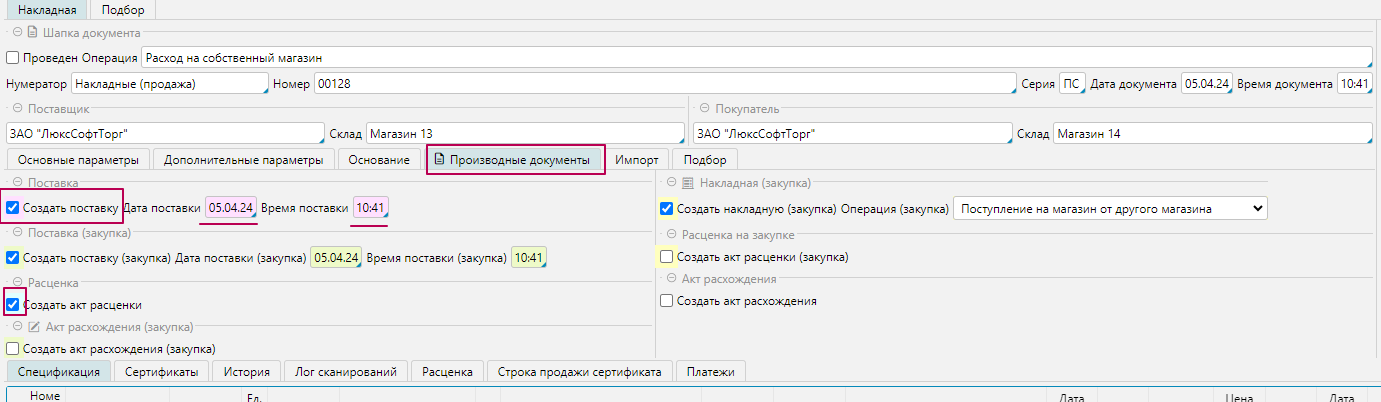This screenshot has height=402, width=1381.
Task: Switch to the Лог сканирований tab
Action: coord(346,372)
